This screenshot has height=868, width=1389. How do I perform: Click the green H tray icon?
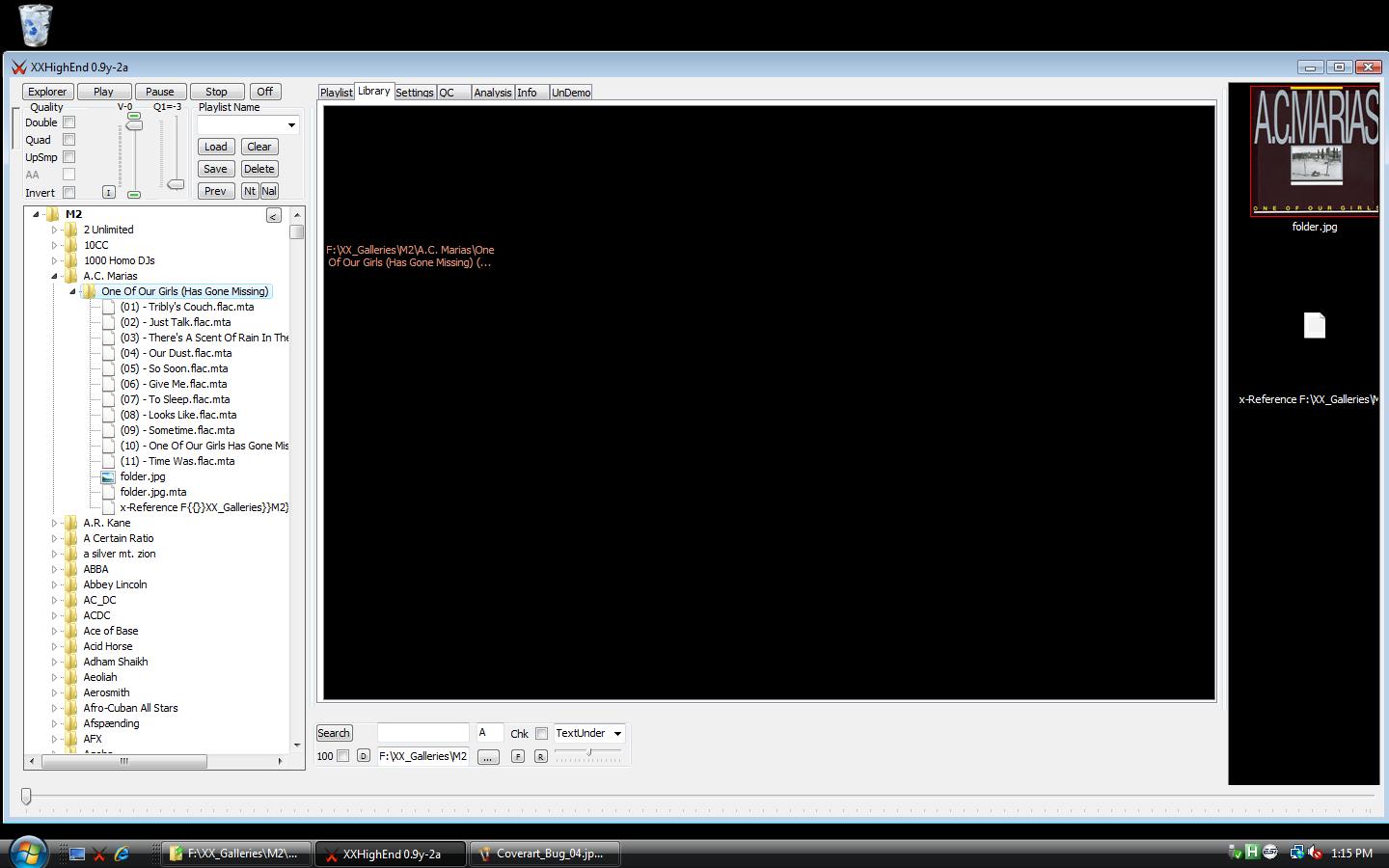pos(1252,852)
